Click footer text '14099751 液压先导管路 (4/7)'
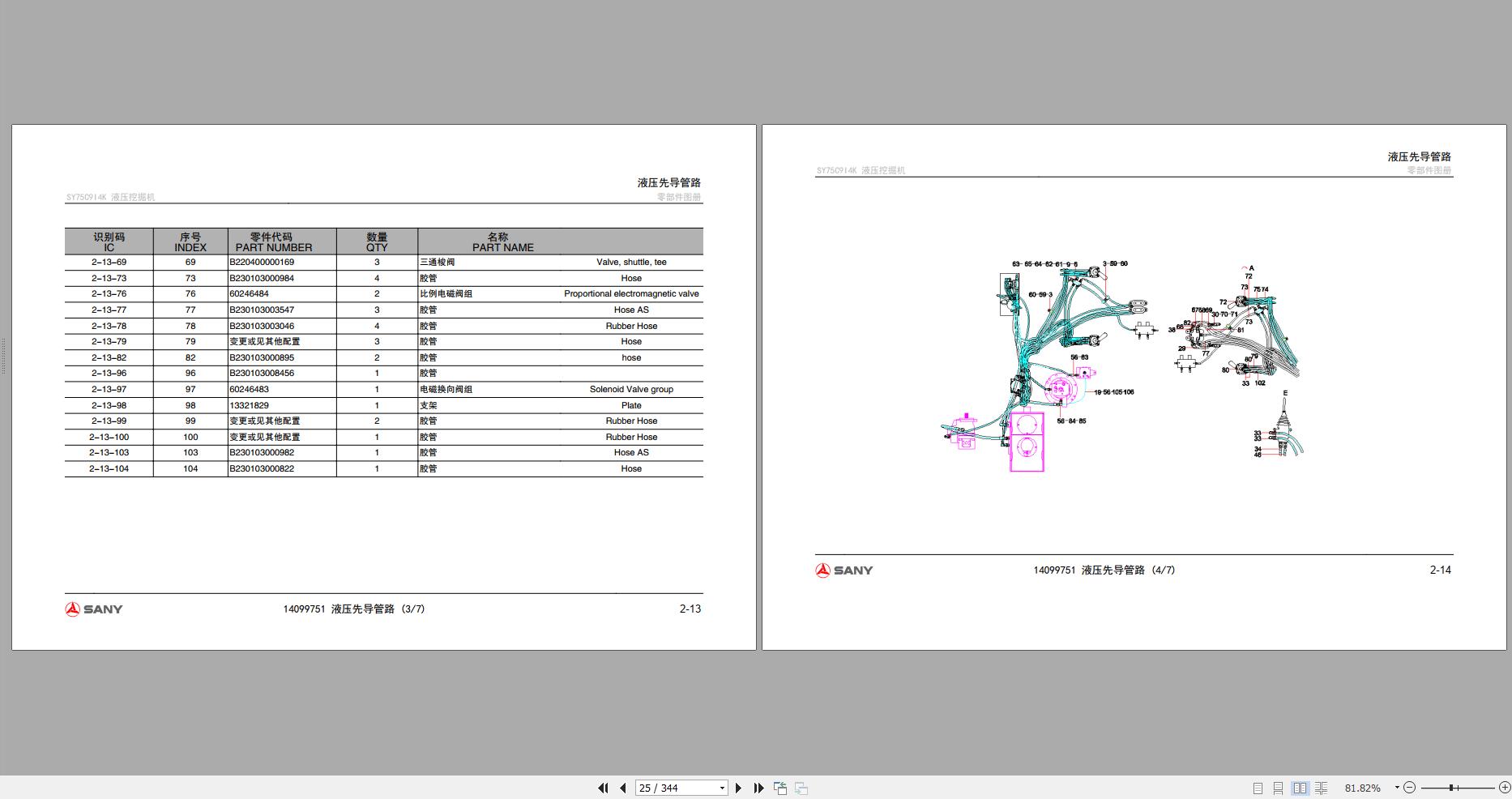 coord(1104,570)
